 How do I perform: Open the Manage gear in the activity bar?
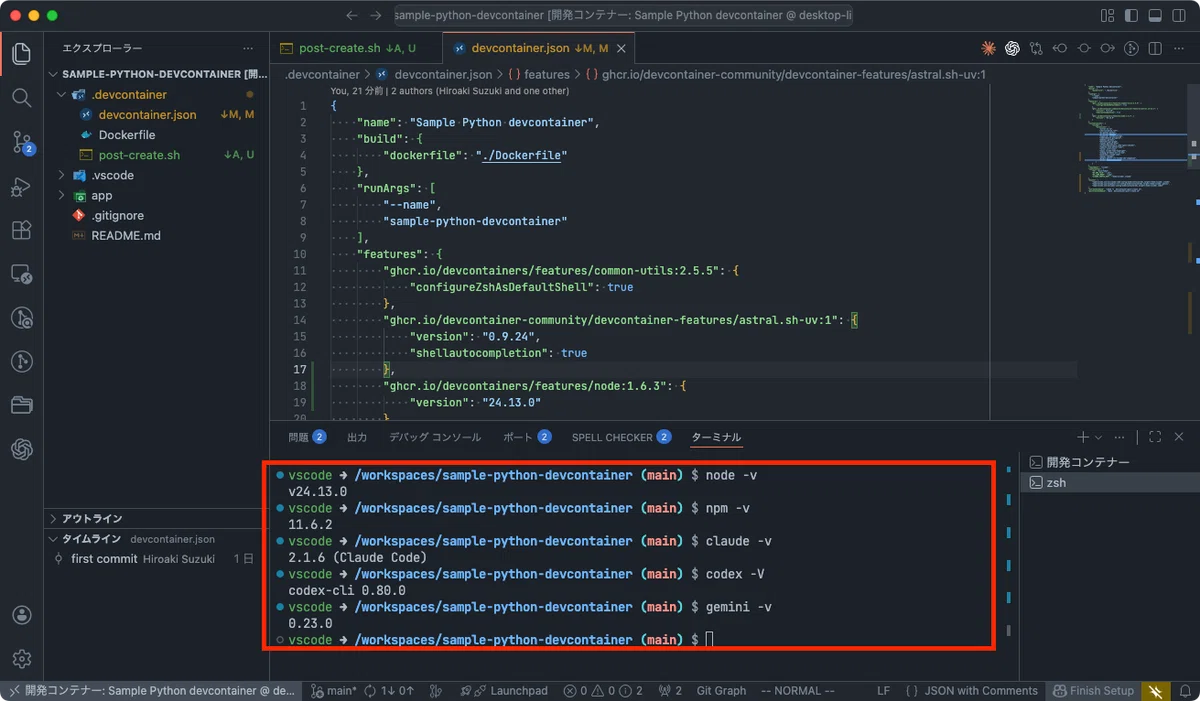pyautogui.click(x=21, y=658)
